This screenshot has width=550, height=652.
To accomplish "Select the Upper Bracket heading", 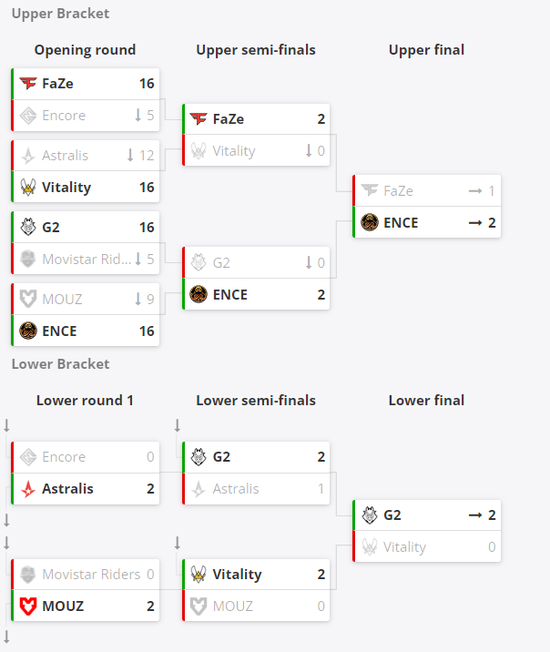I will 60,13.
